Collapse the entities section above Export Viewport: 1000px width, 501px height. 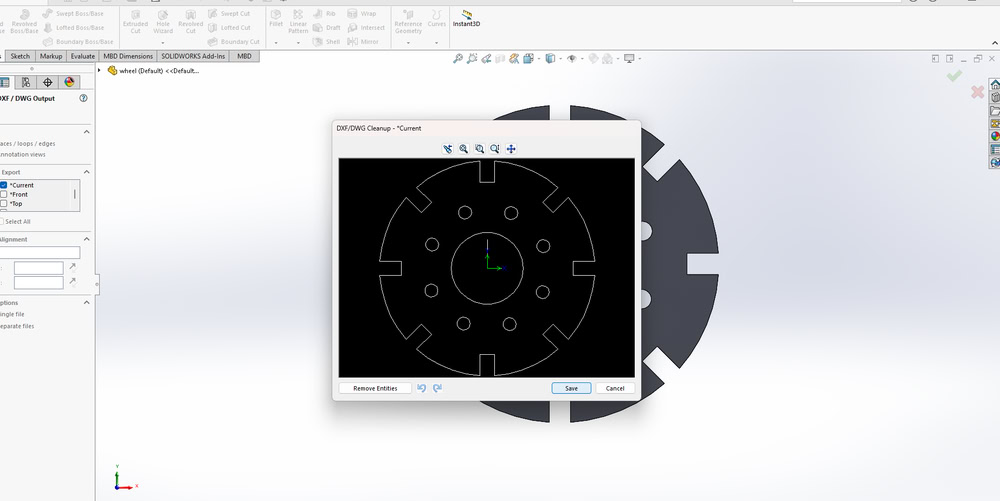tap(87, 132)
